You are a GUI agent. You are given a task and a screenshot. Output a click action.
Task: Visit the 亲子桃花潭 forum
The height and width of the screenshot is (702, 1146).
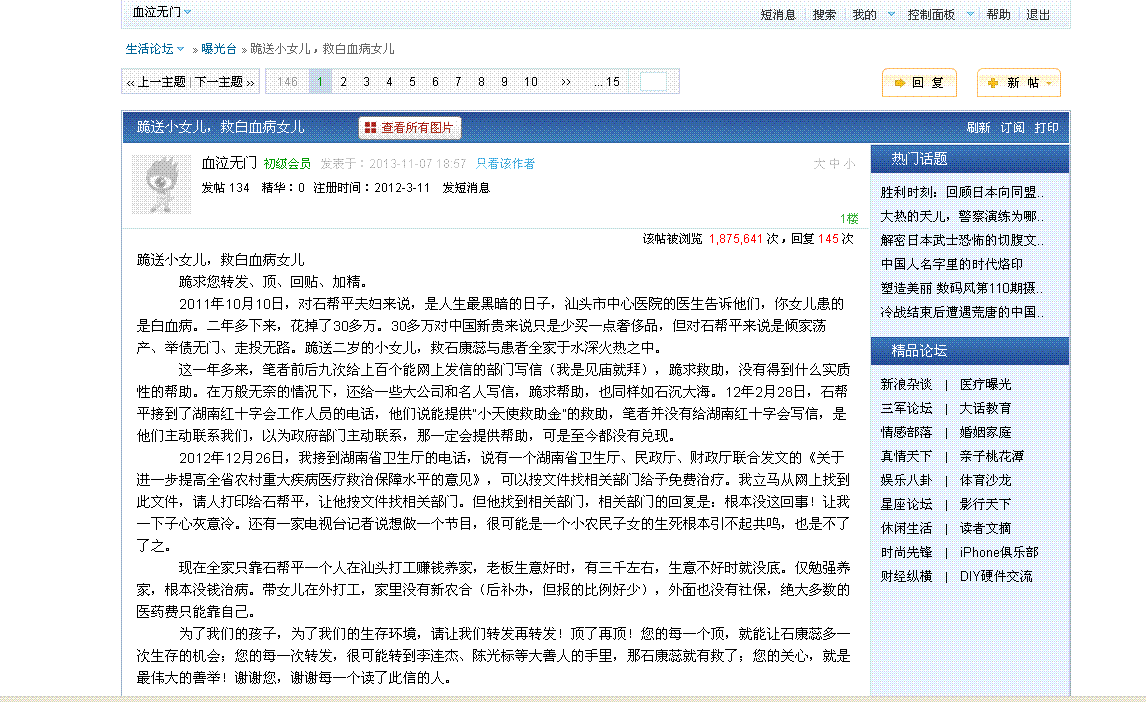[x=992, y=457]
